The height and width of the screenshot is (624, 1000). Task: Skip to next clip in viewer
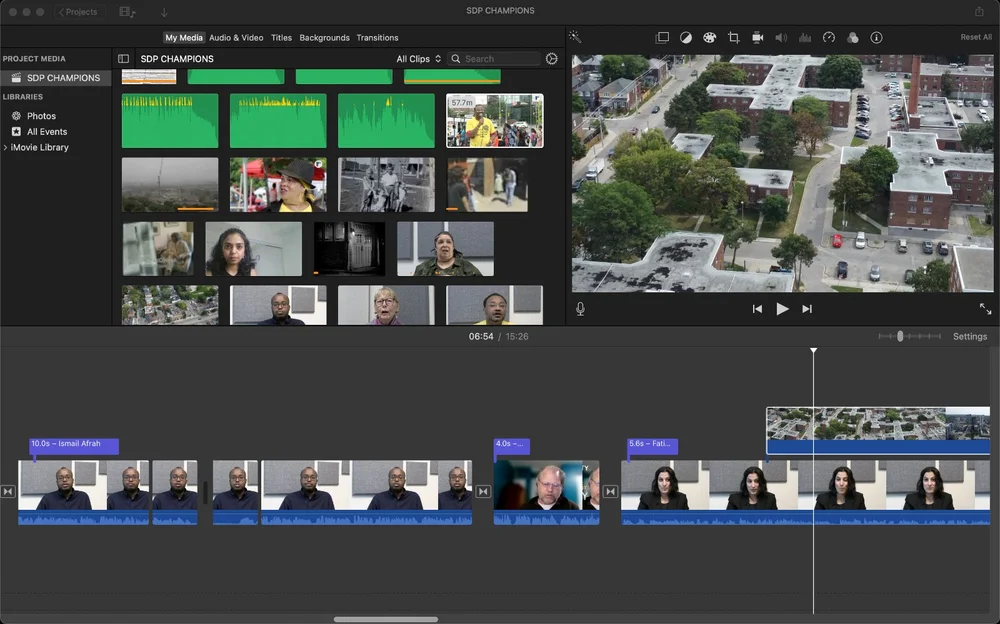coord(807,309)
